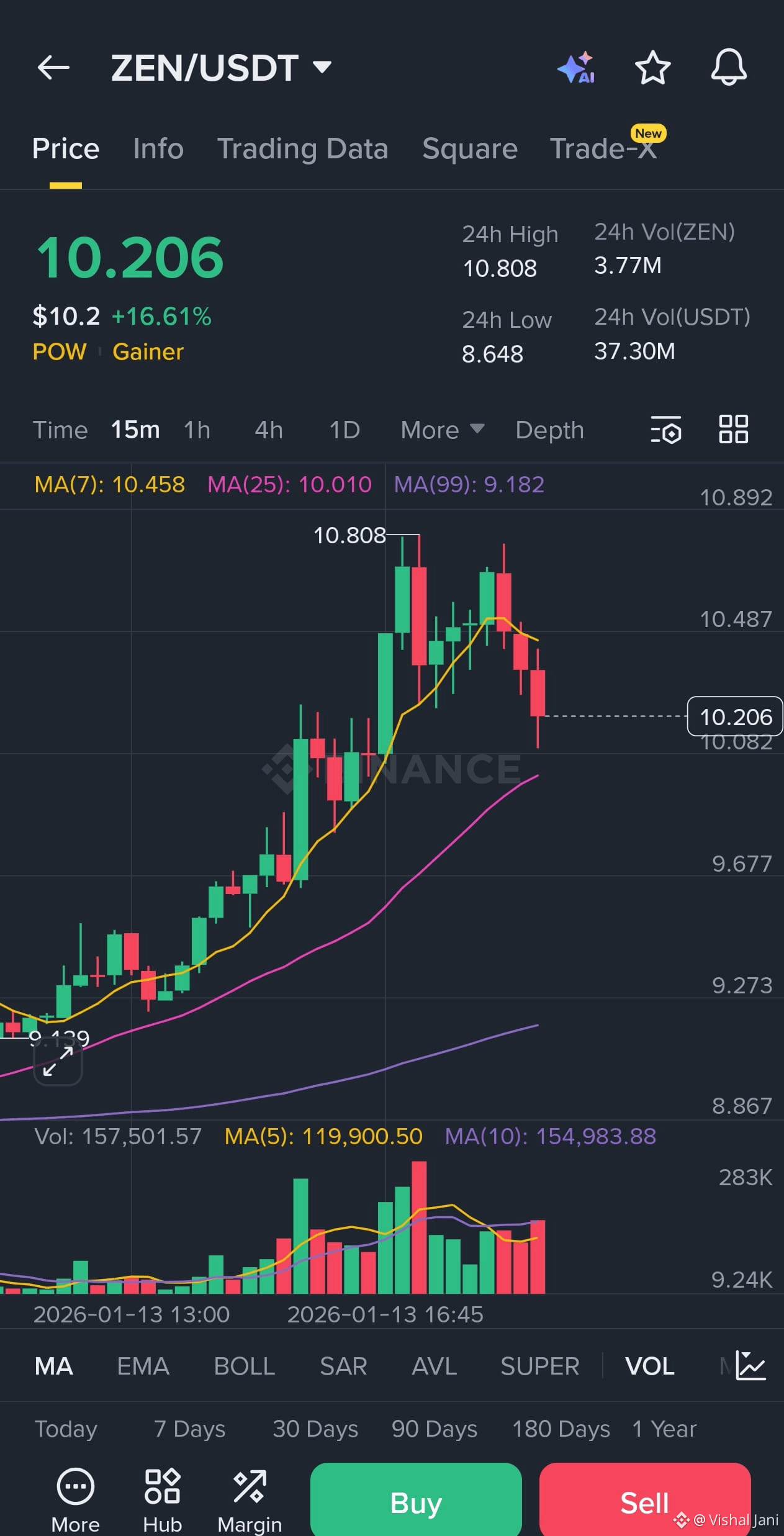784x1536 pixels.
Task: Select the Today performance range
Action: [66, 1429]
